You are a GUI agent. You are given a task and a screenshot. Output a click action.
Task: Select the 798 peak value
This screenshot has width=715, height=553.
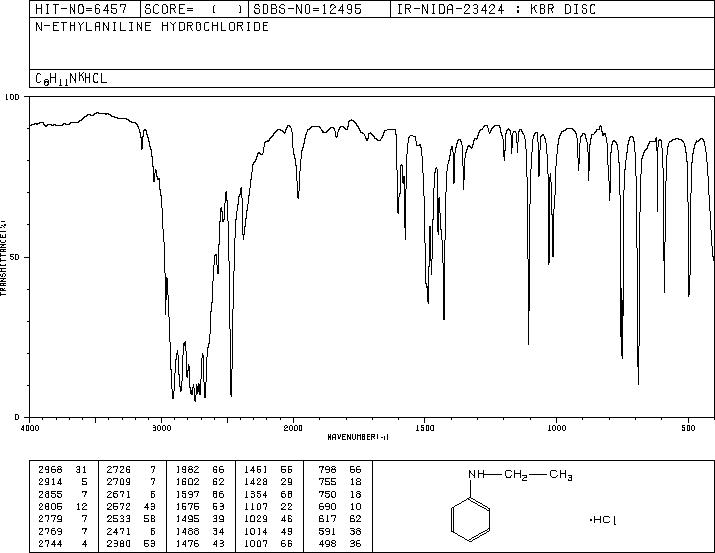click(x=327, y=470)
